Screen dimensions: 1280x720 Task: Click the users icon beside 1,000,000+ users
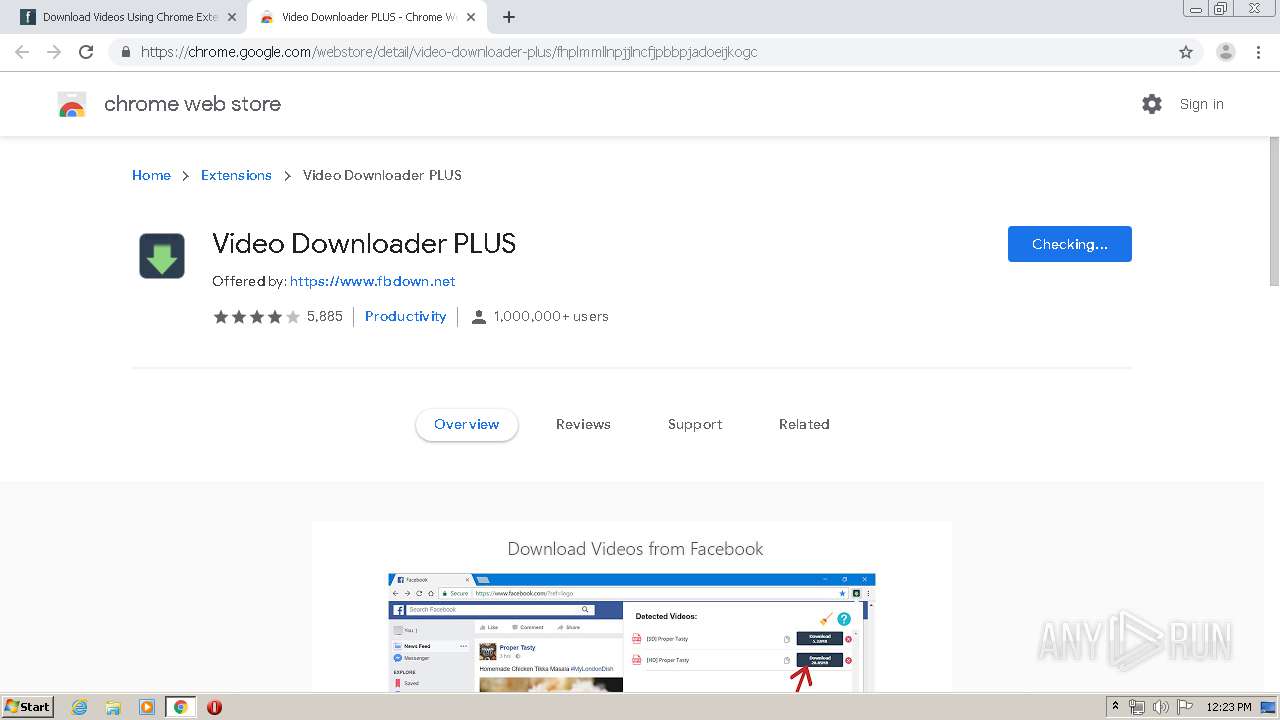click(x=479, y=317)
